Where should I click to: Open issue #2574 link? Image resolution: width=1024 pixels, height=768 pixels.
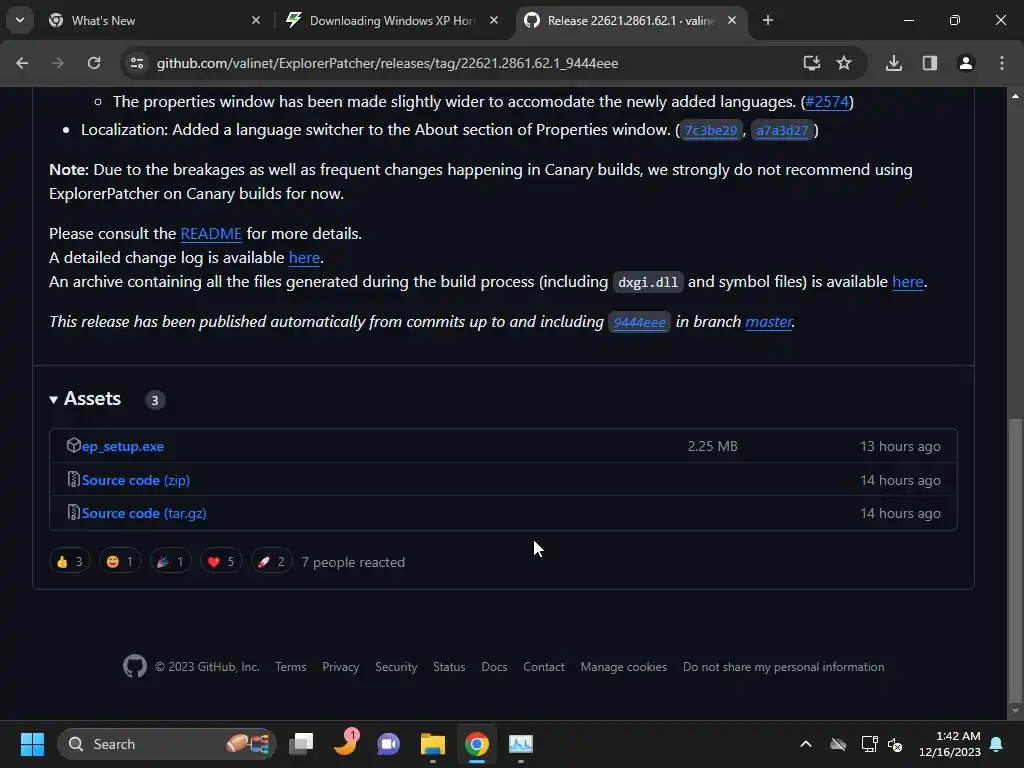tap(827, 101)
